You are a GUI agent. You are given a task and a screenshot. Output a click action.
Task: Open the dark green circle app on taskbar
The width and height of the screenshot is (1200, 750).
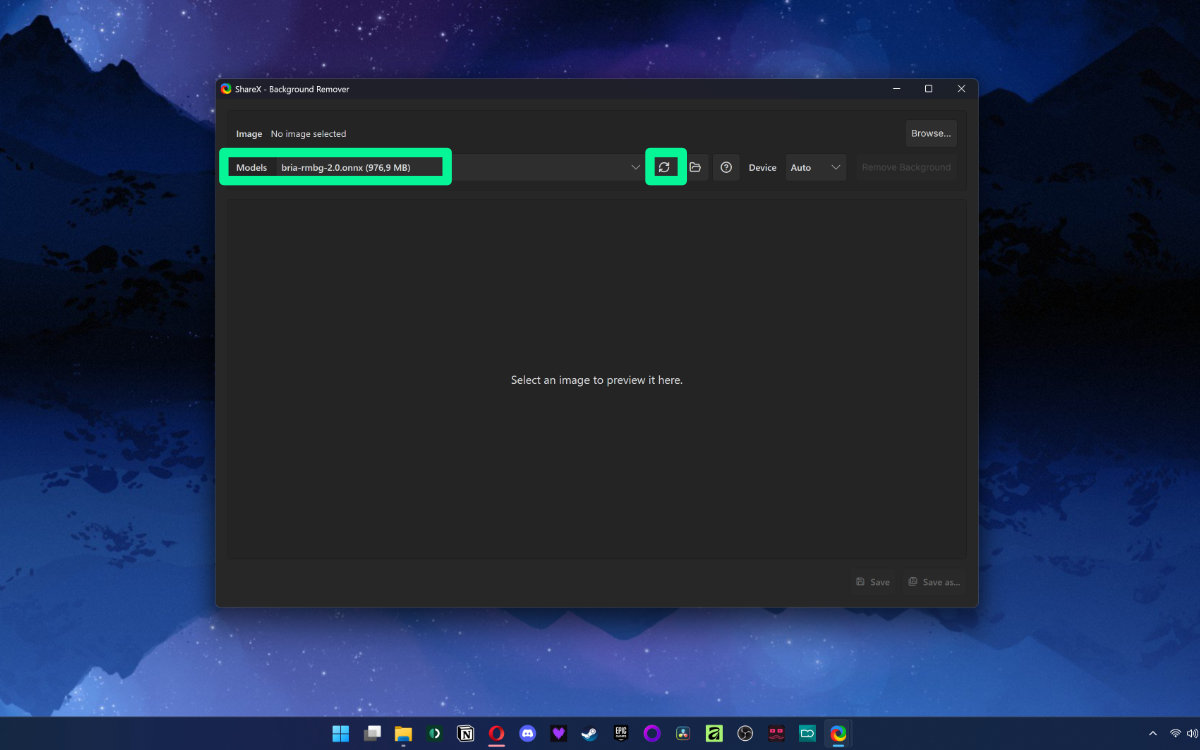[434, 733]
